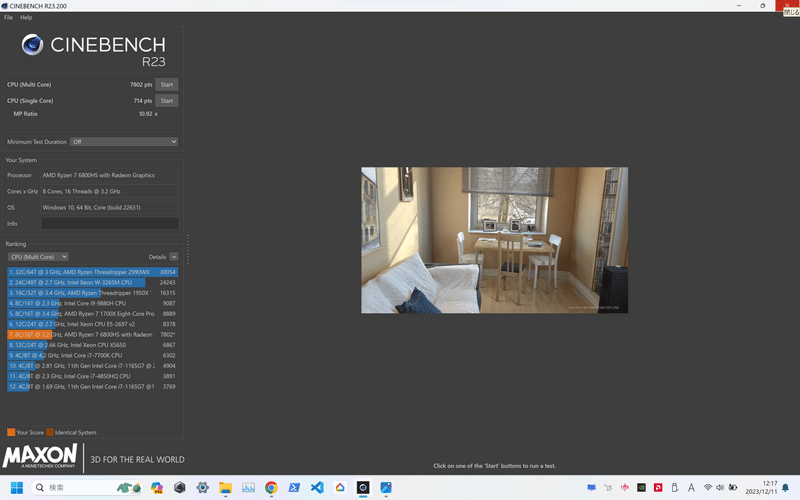
Task: Click the brown Identical System legend swatch
Action: tap(49, 432)
